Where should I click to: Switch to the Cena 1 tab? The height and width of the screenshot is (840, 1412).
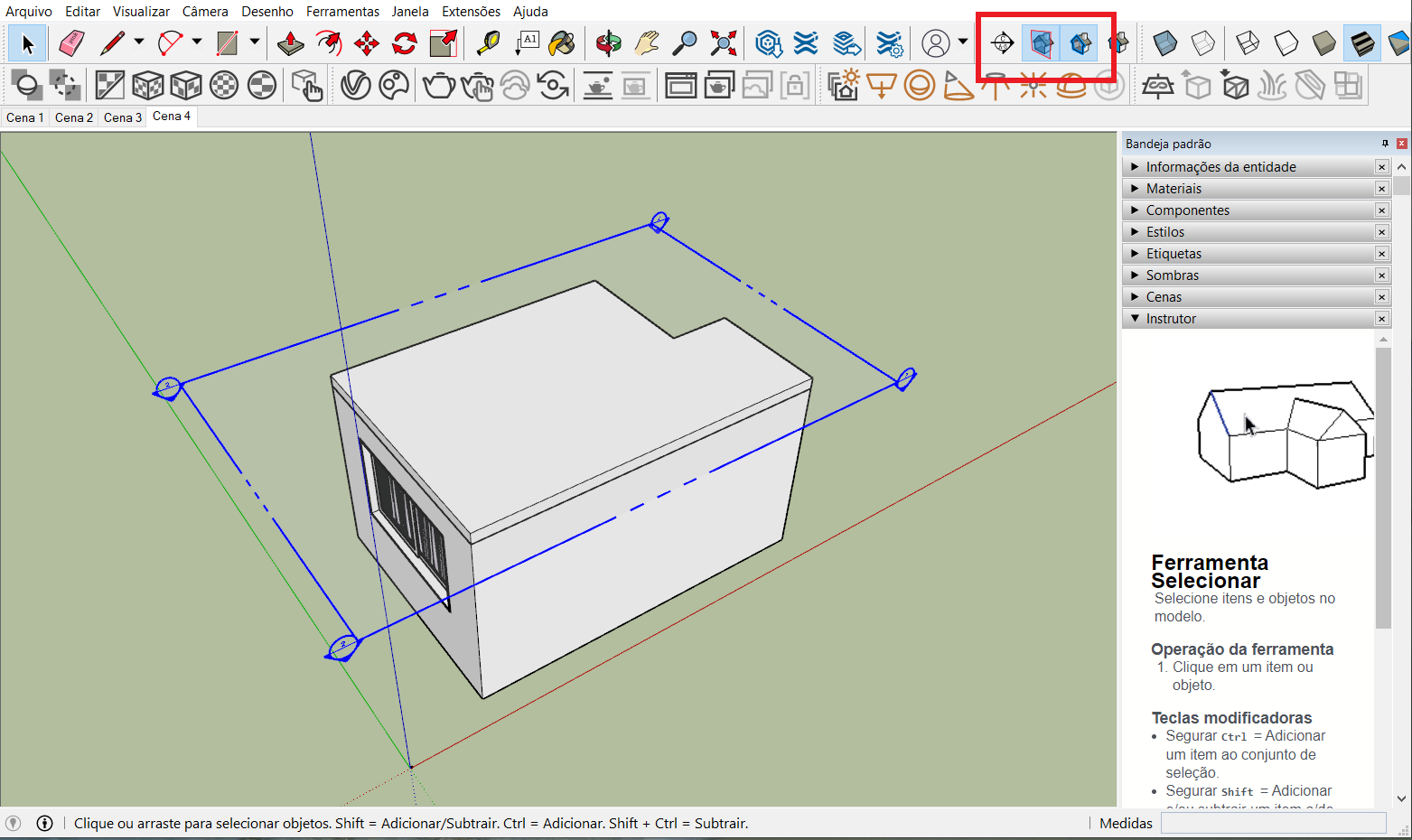point(24,117)
